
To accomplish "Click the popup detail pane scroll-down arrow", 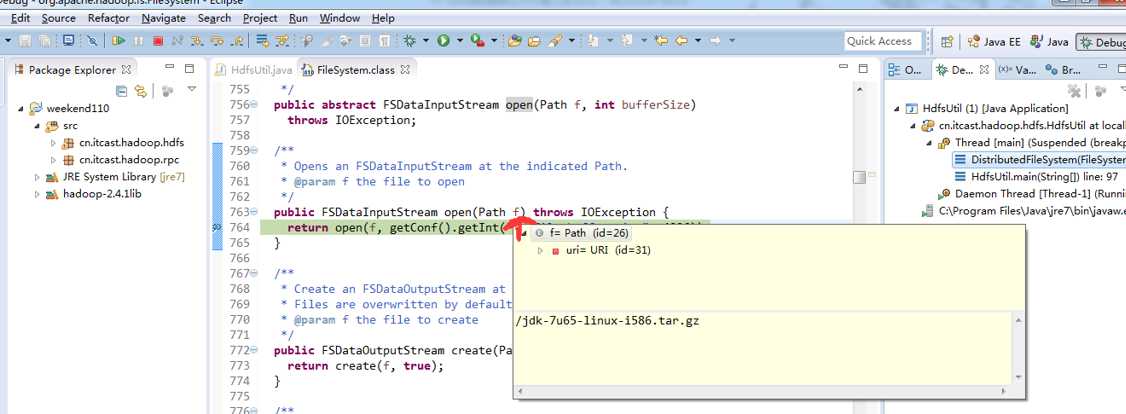I will click(x=1018, y=377).
